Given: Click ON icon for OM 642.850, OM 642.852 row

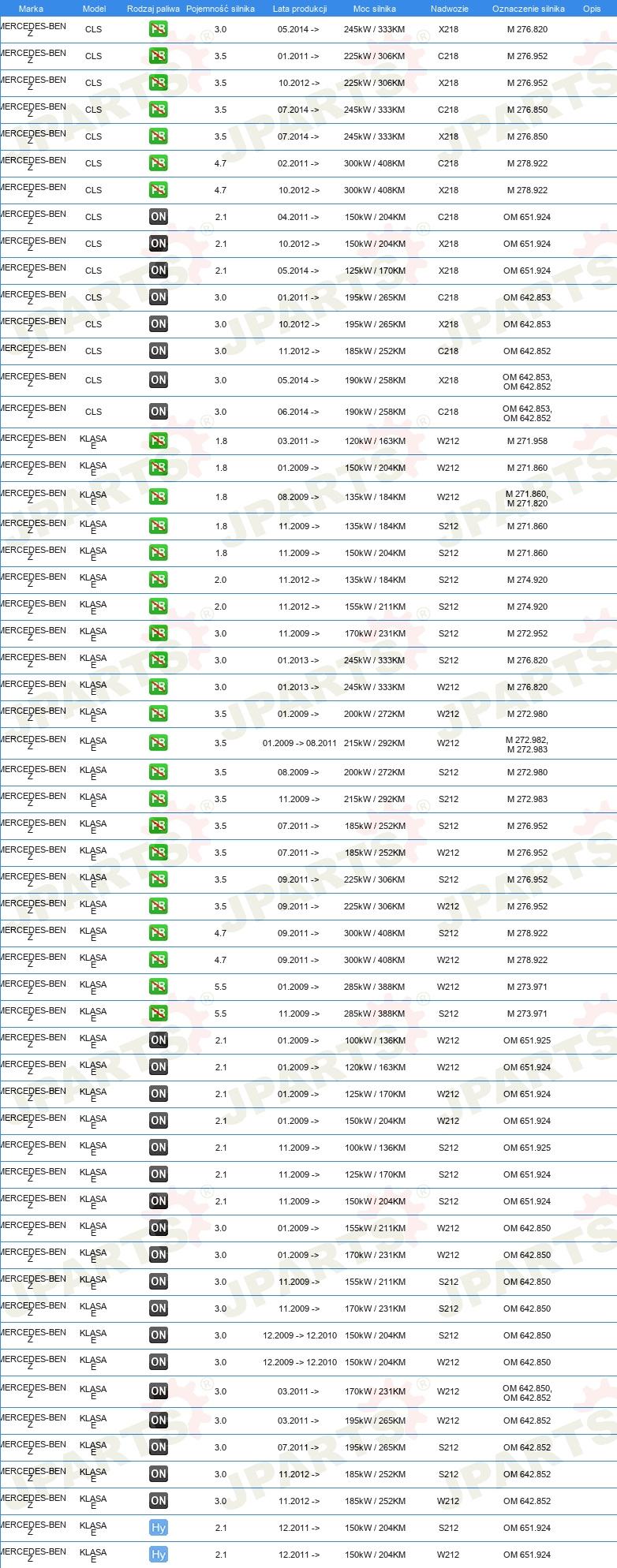Looking at the screenshot, I should 158,1391.
